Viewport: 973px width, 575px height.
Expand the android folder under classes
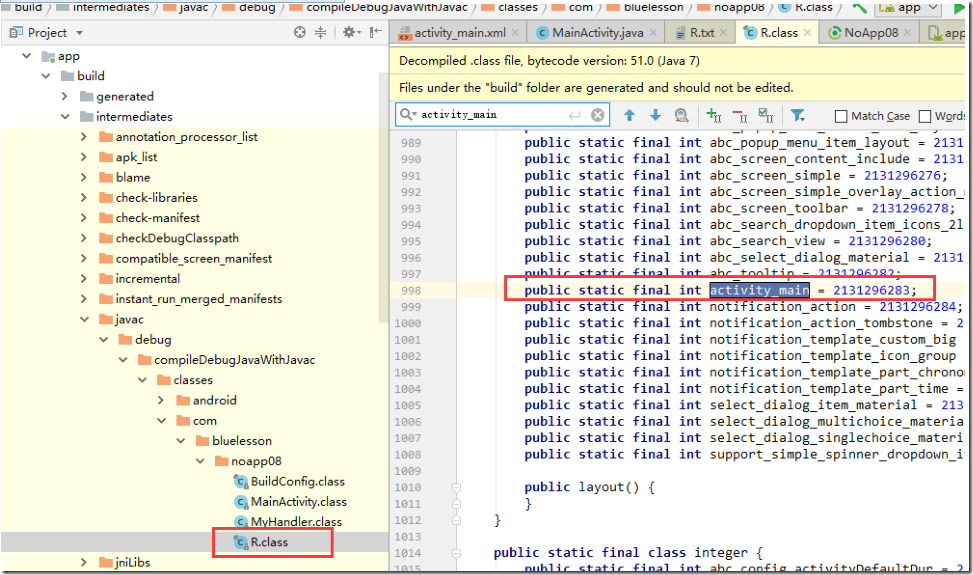(x=161, y=400)
